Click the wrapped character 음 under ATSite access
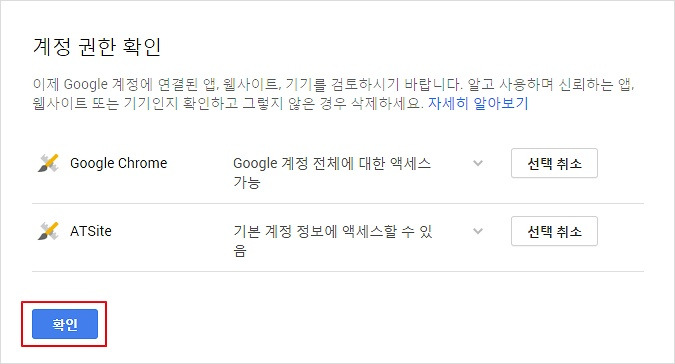The width and height of the screenshot is (675, 364). coord(240,250)
